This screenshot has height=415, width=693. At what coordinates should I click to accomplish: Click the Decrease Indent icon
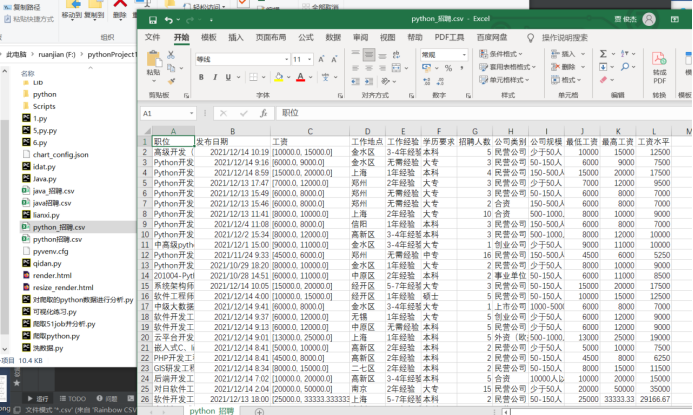(355, 81)
